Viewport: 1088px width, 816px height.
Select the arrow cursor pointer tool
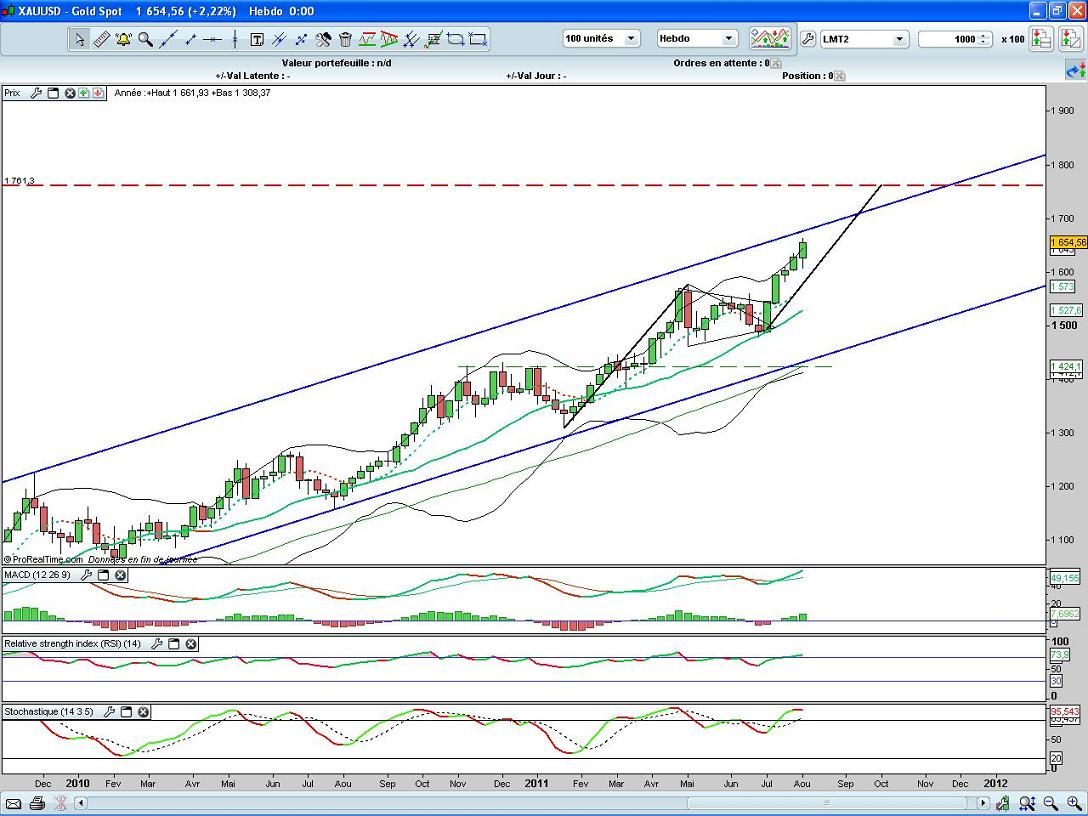[x=79, y=39]
